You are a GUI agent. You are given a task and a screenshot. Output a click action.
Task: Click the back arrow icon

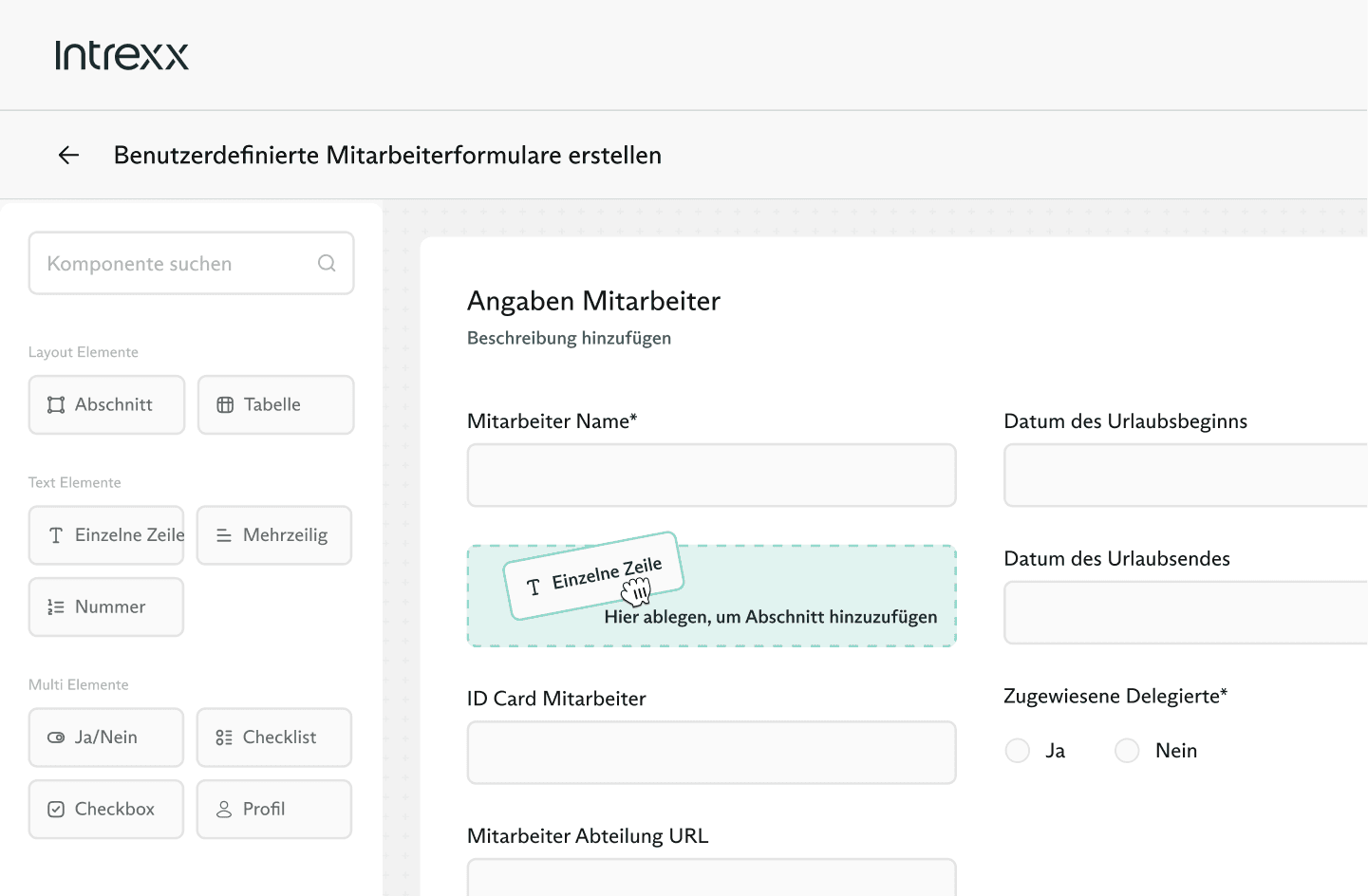click(68, 155)
